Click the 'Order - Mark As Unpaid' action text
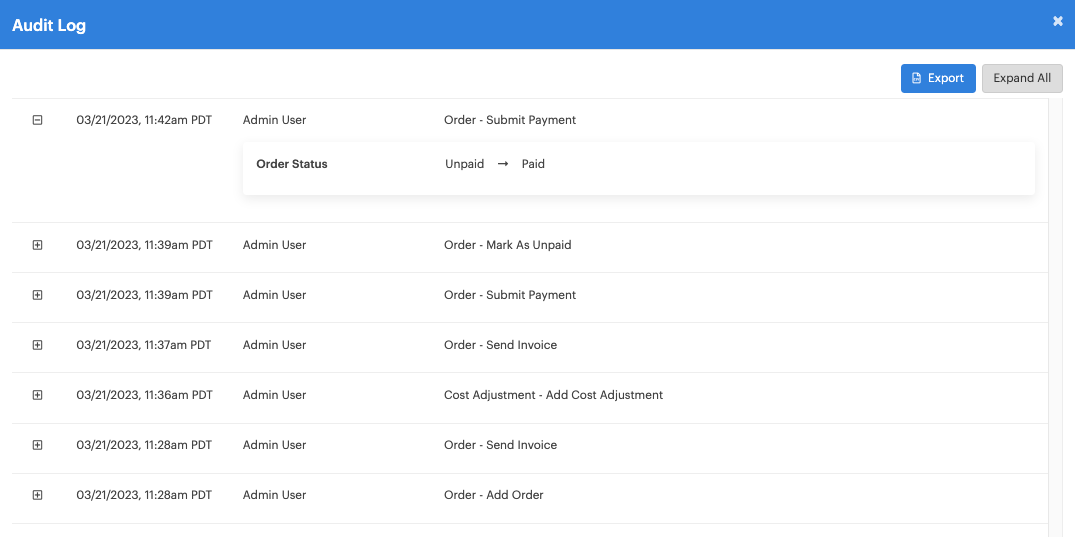Viewport: 1075px width, 537px height. pyautogui.click(x=507, y=245)
